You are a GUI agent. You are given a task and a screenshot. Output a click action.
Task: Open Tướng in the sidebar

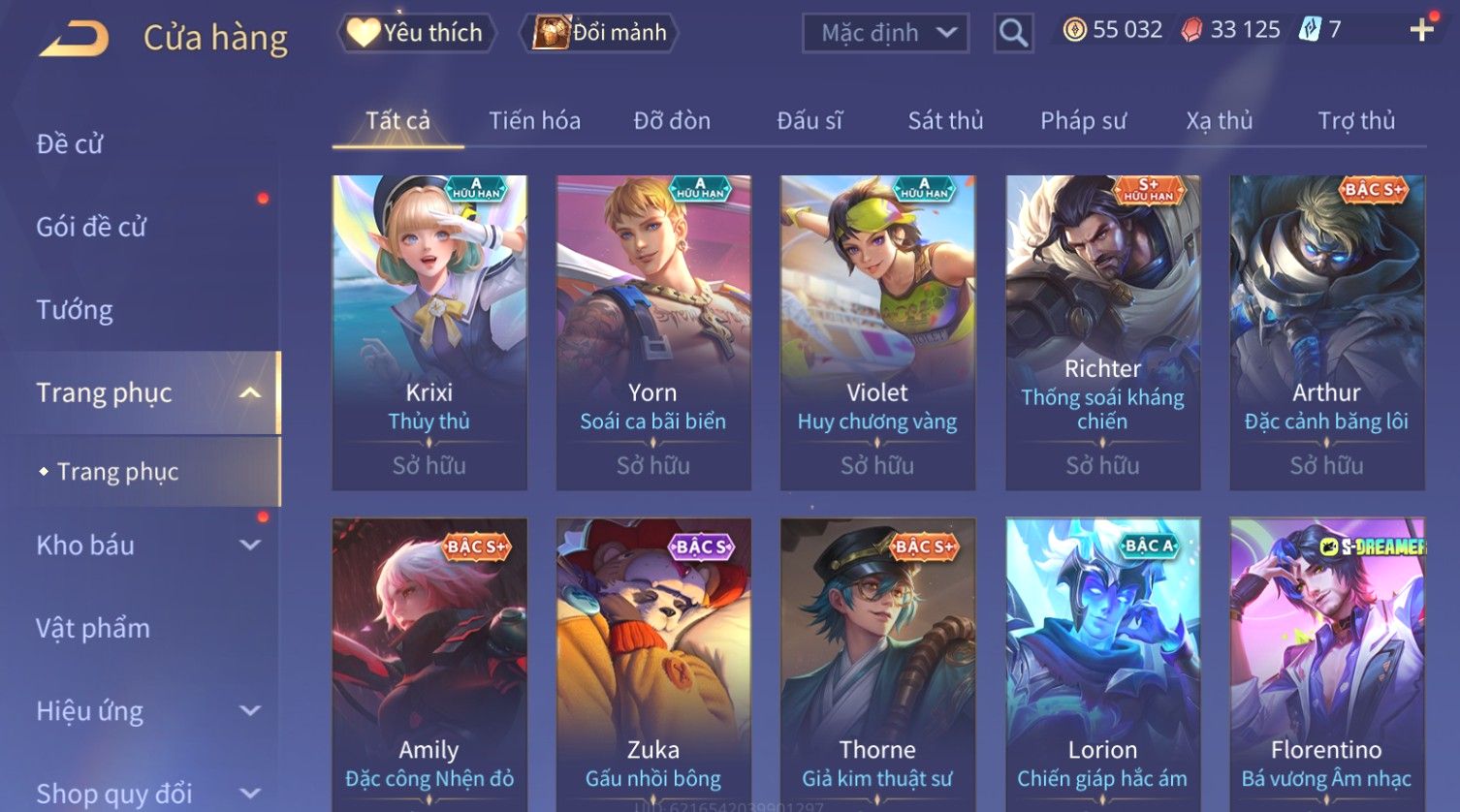click(x=75, y=310)
